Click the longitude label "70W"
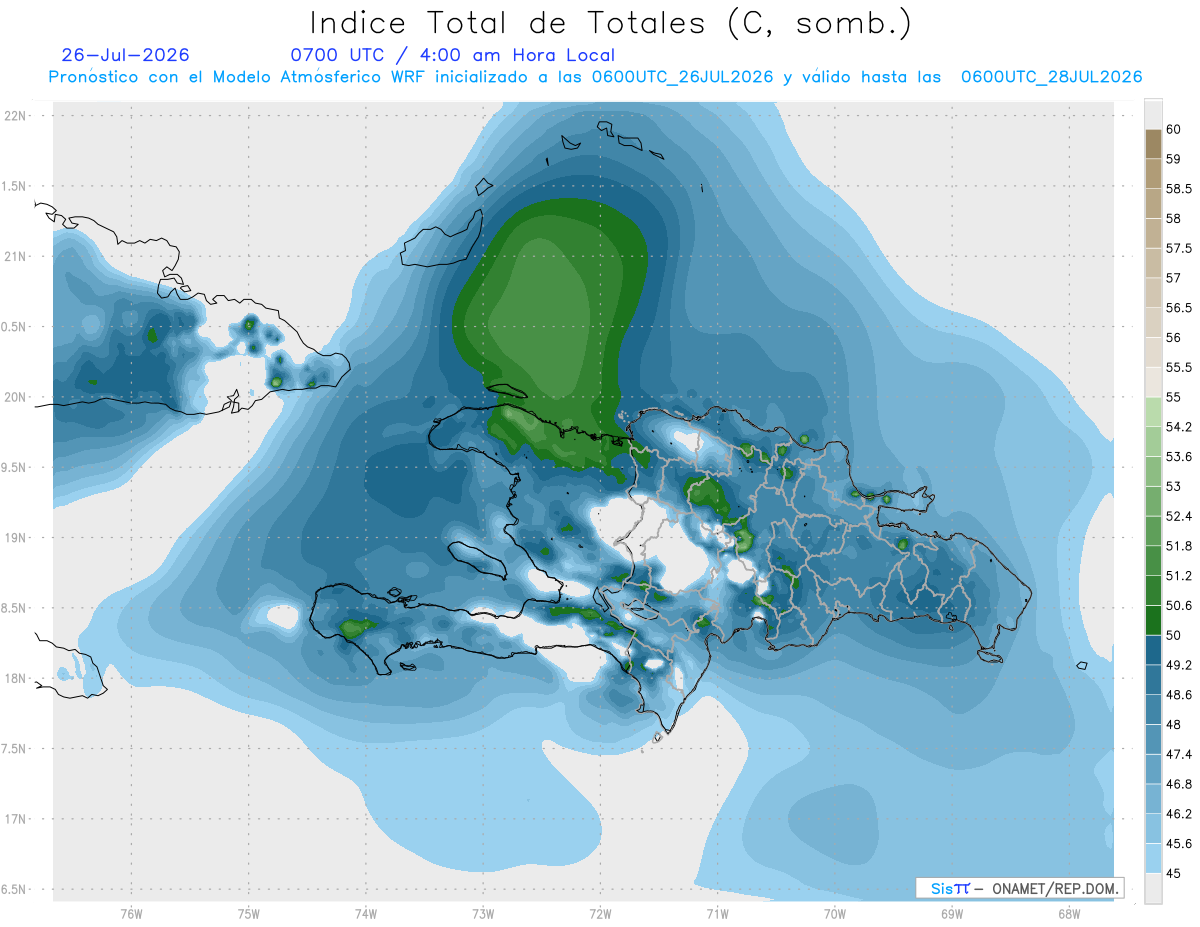Image resolution: width=1200 pixels, height=927 pixels. tap(834, 914)
